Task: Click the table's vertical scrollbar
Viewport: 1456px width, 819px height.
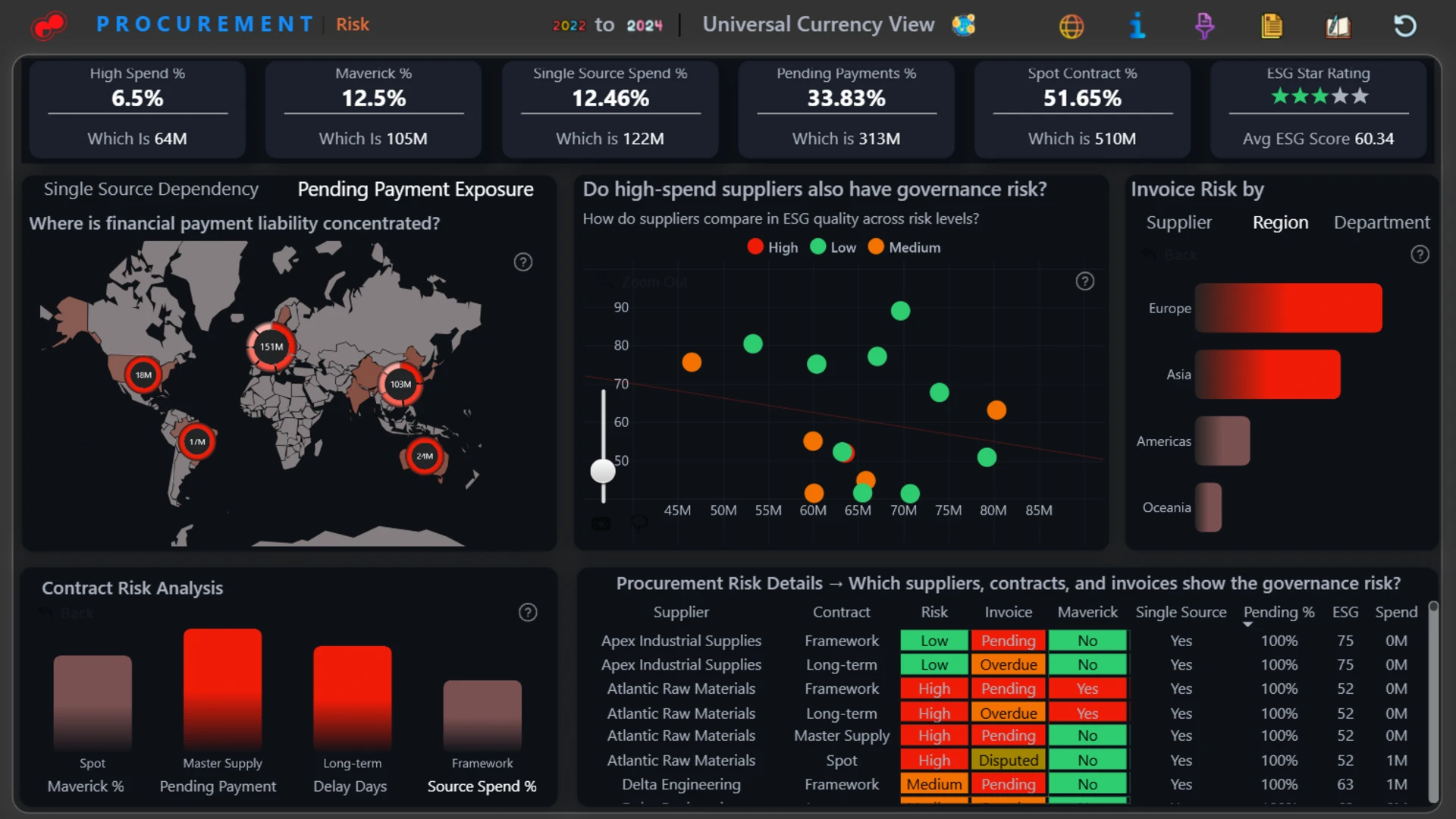Action: click(1432, 701)
